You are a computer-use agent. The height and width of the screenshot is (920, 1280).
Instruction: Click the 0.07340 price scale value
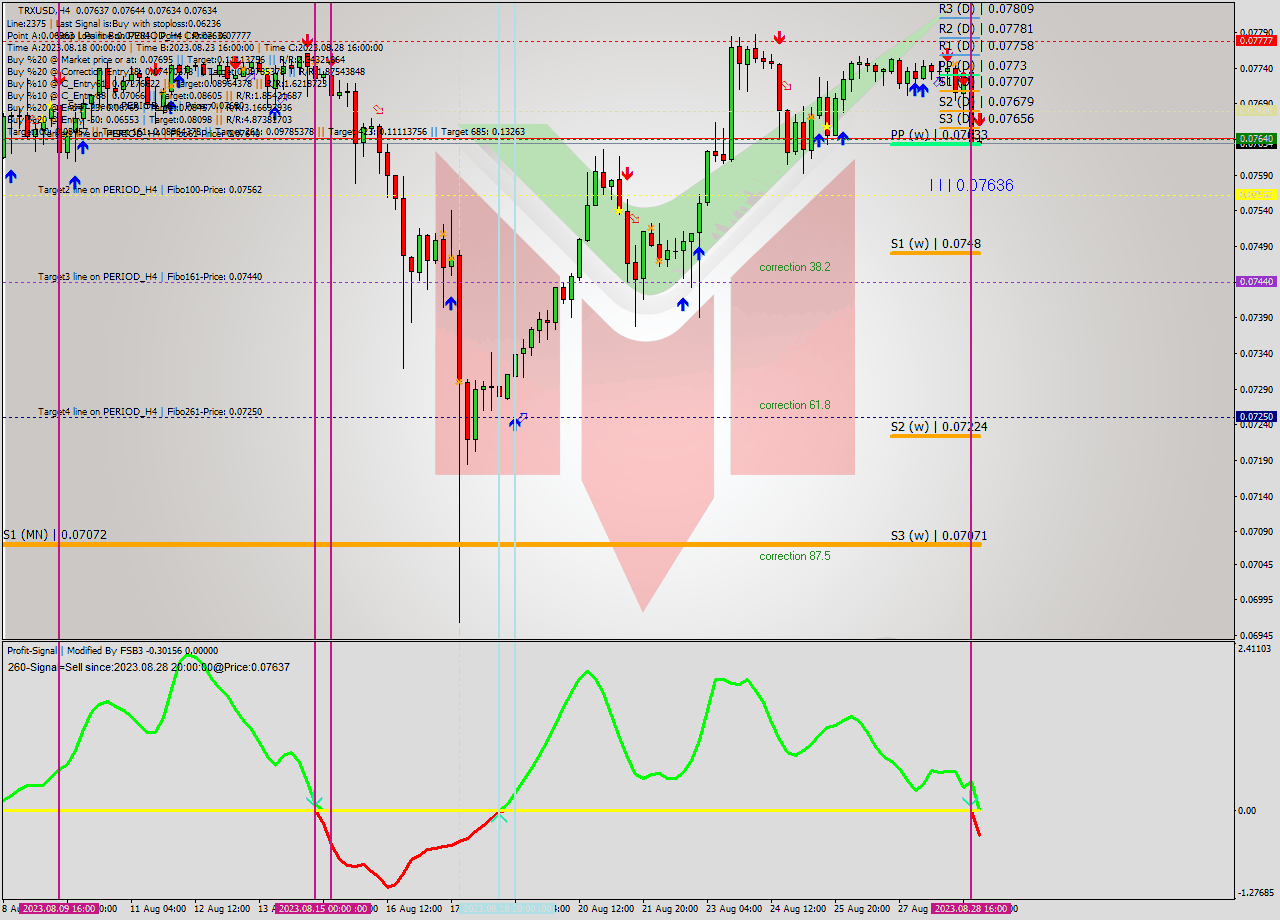[x=1257, y=354]
